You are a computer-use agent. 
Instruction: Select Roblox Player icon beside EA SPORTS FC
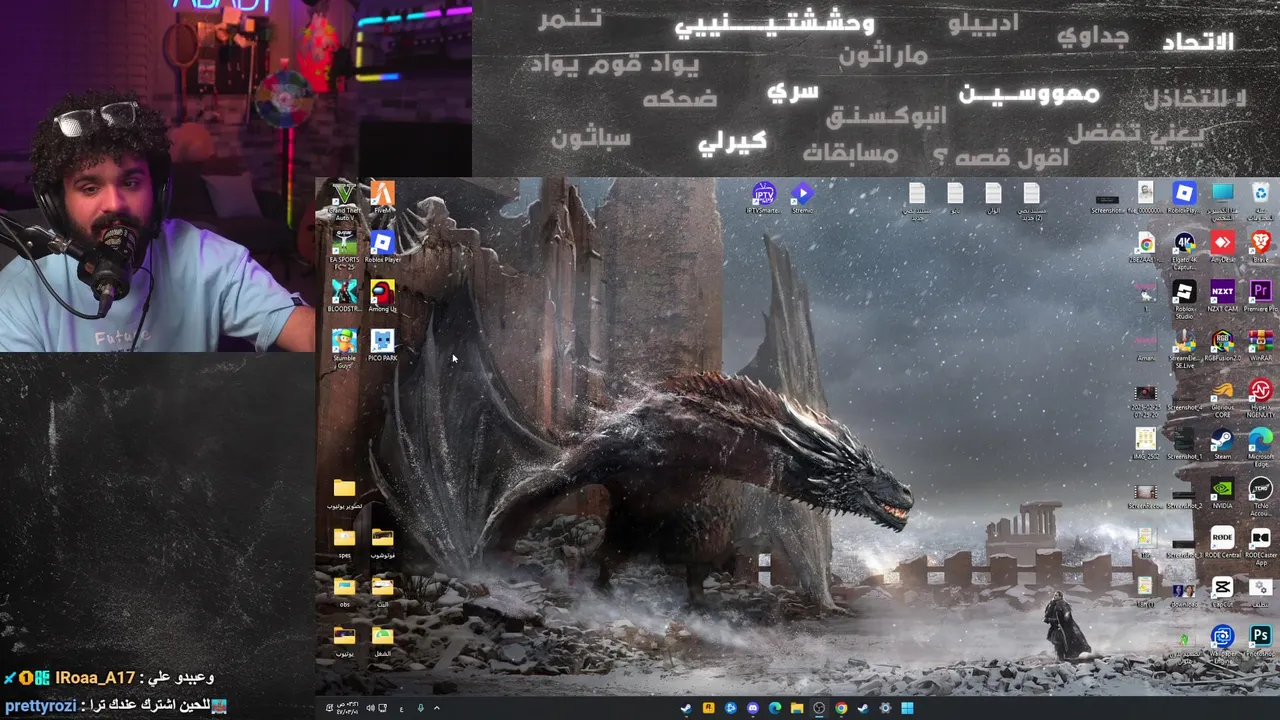tap(382, 246)
